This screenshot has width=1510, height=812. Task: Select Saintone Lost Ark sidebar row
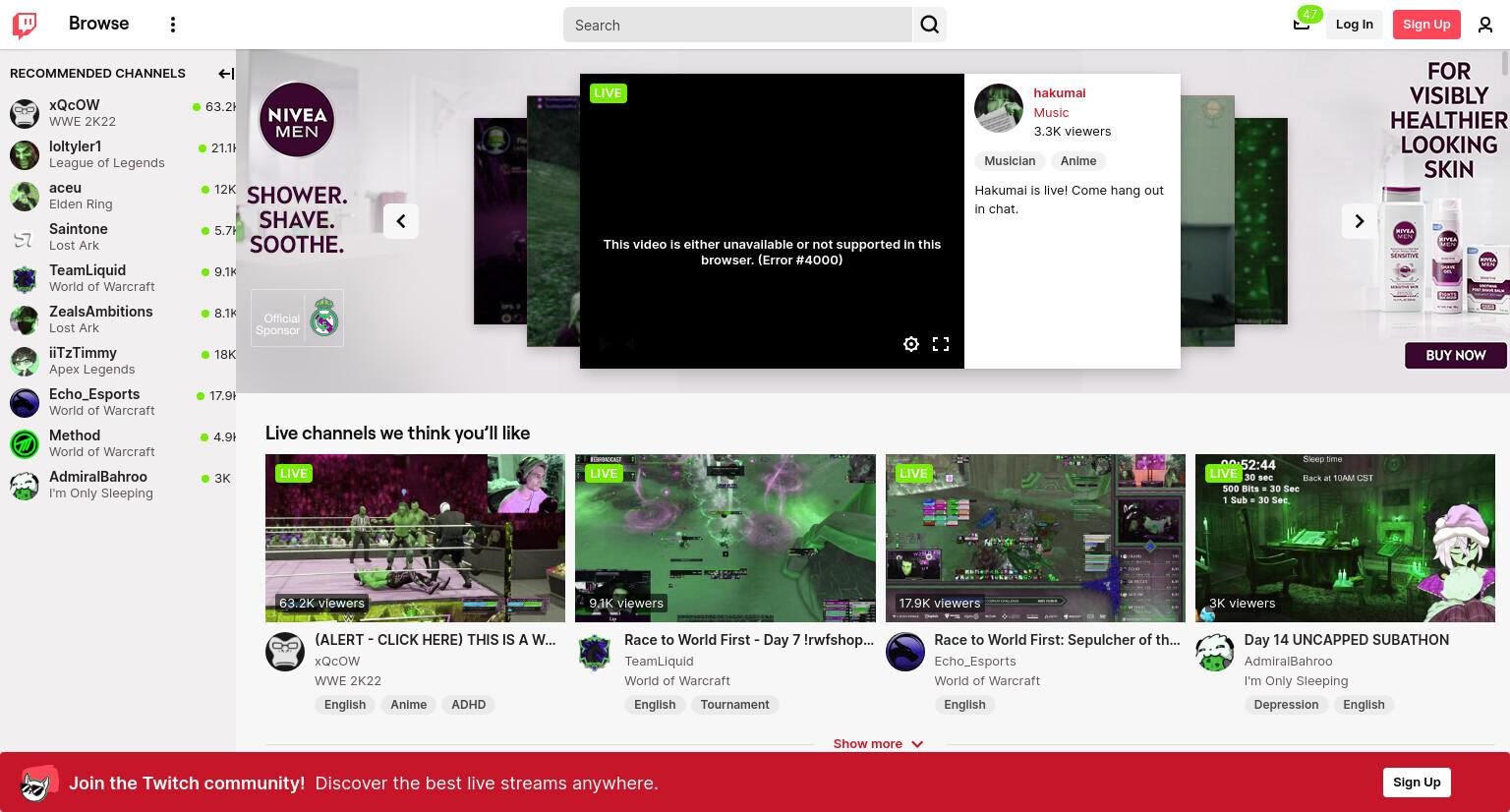[x=118, y=238]
